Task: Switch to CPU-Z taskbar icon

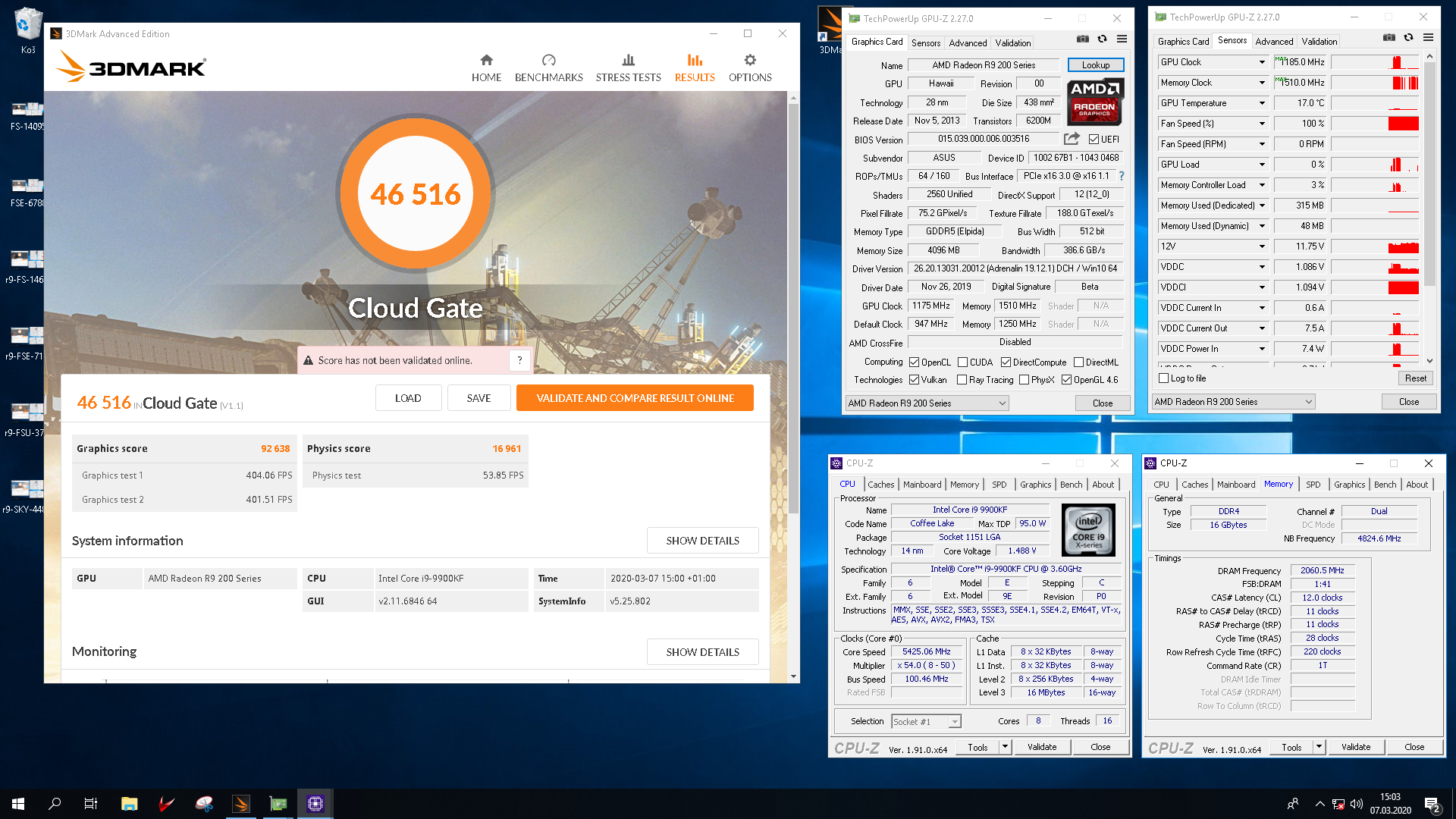Action: 315,804
